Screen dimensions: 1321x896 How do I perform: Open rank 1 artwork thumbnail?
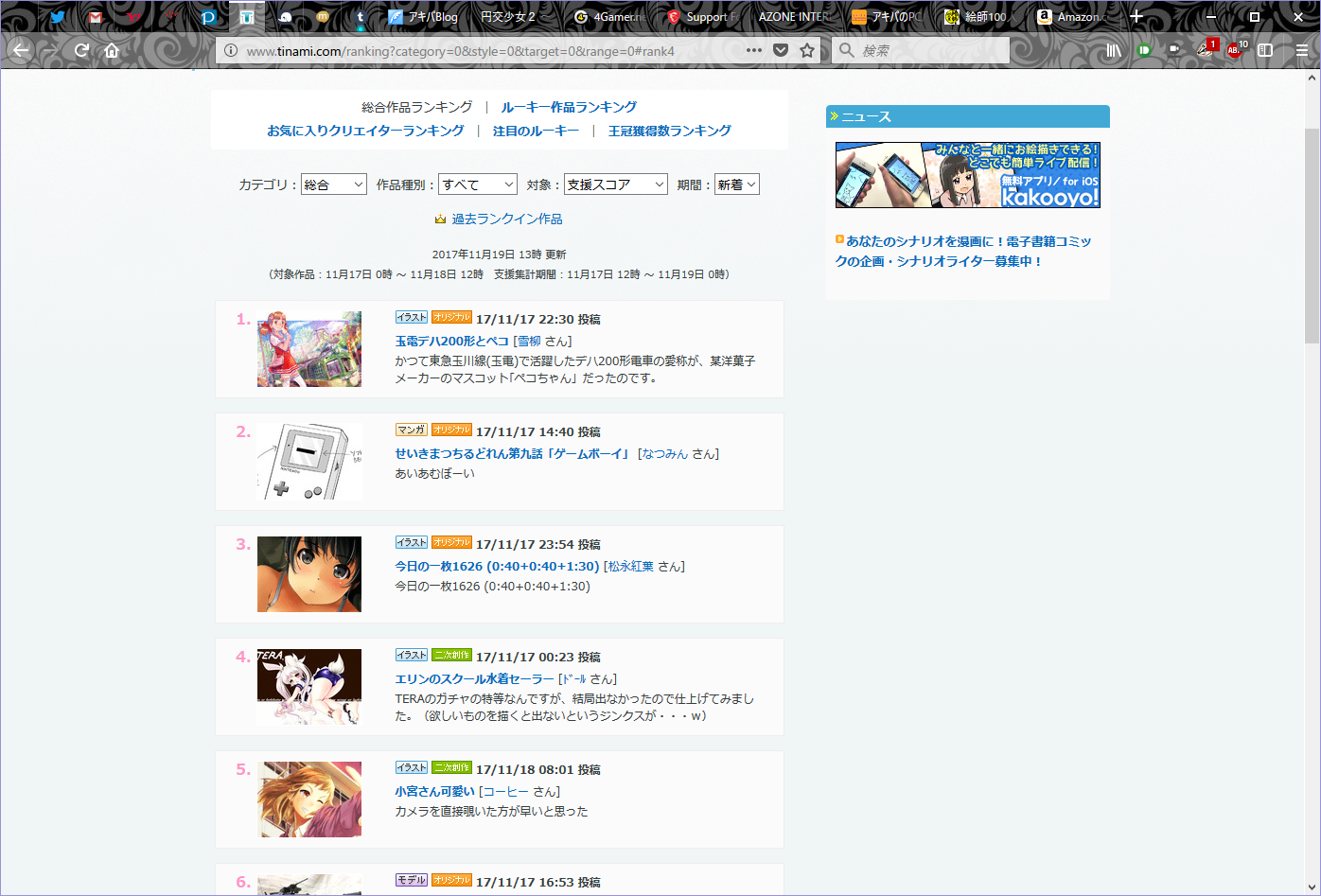coord(309,349)
